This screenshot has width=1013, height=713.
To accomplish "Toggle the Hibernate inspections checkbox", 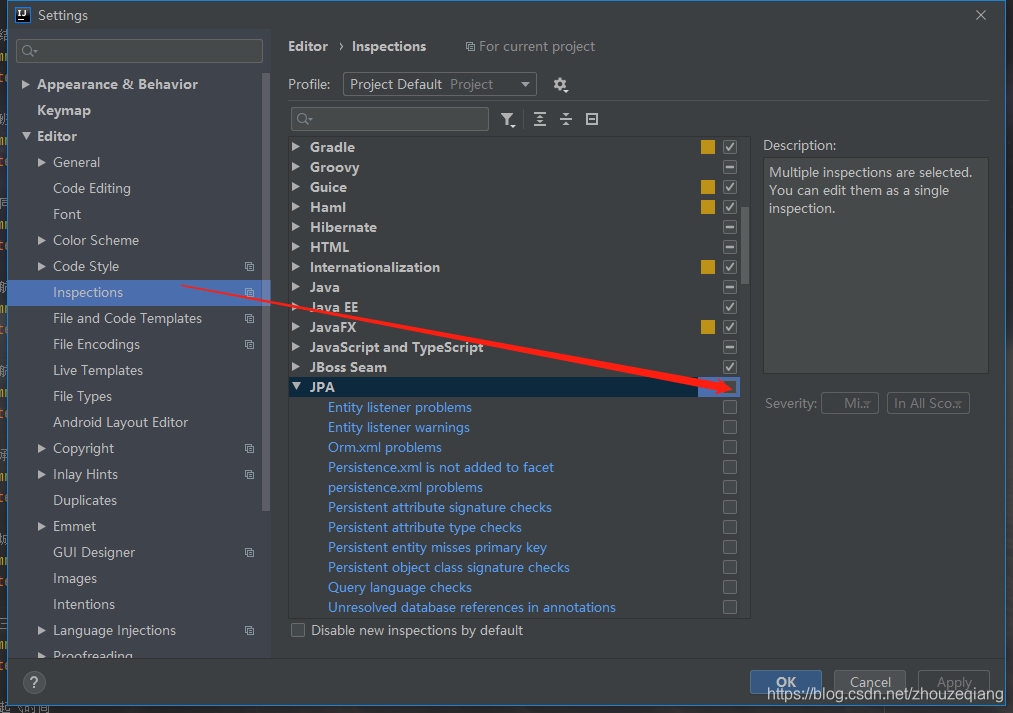I will (730, 227).
